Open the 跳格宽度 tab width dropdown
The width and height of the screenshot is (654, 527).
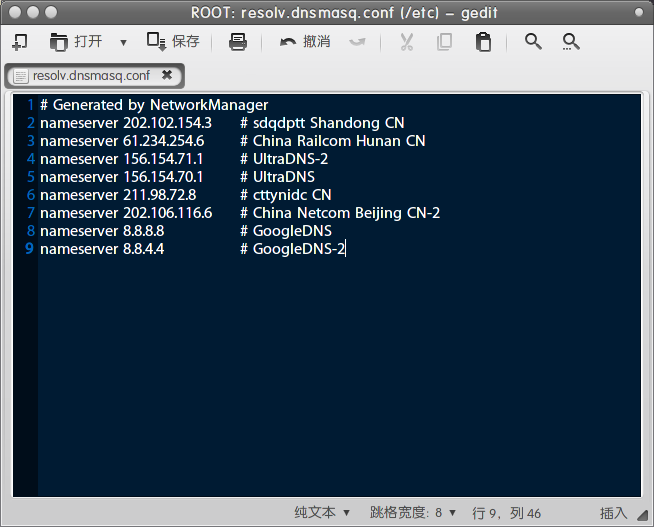[413, 512]
